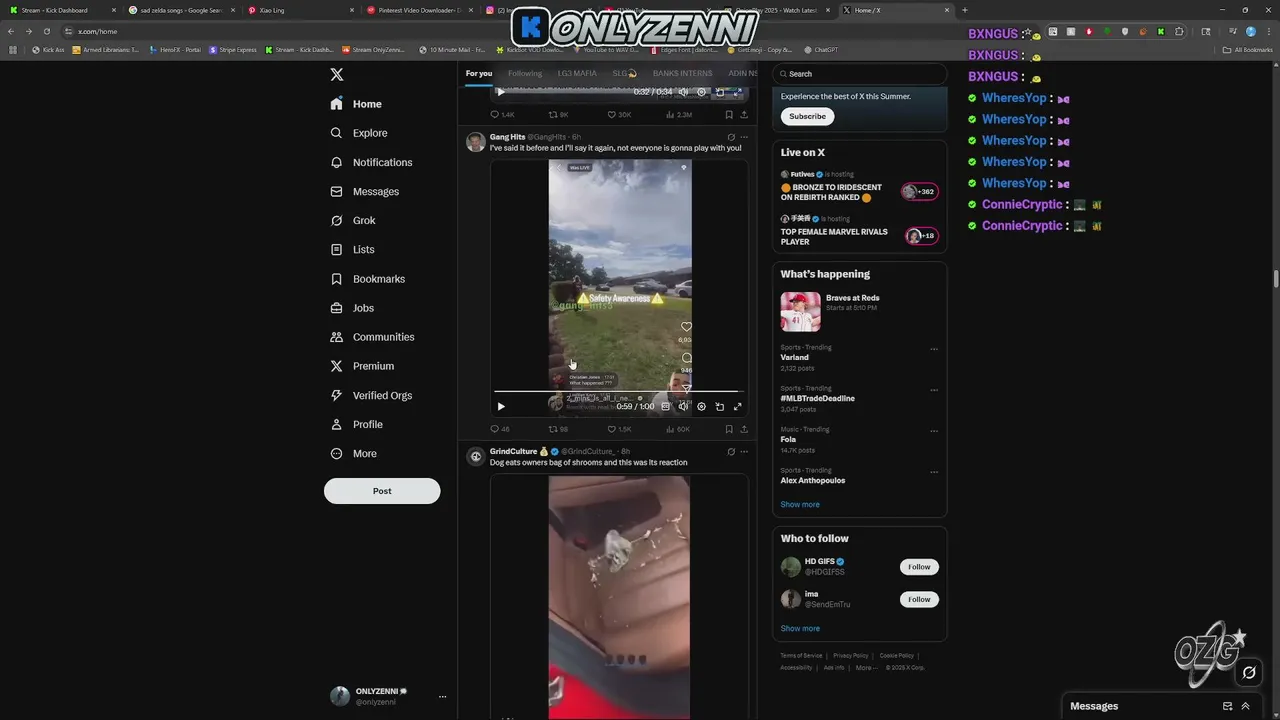Open Notifications in the sidebar

point(371,162)
